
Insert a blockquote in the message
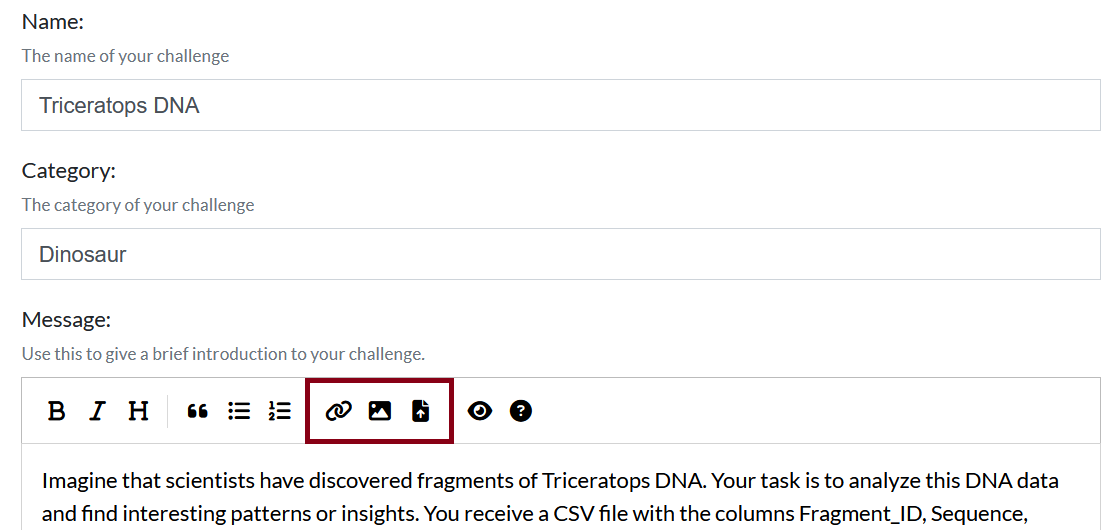coord(198,411)
